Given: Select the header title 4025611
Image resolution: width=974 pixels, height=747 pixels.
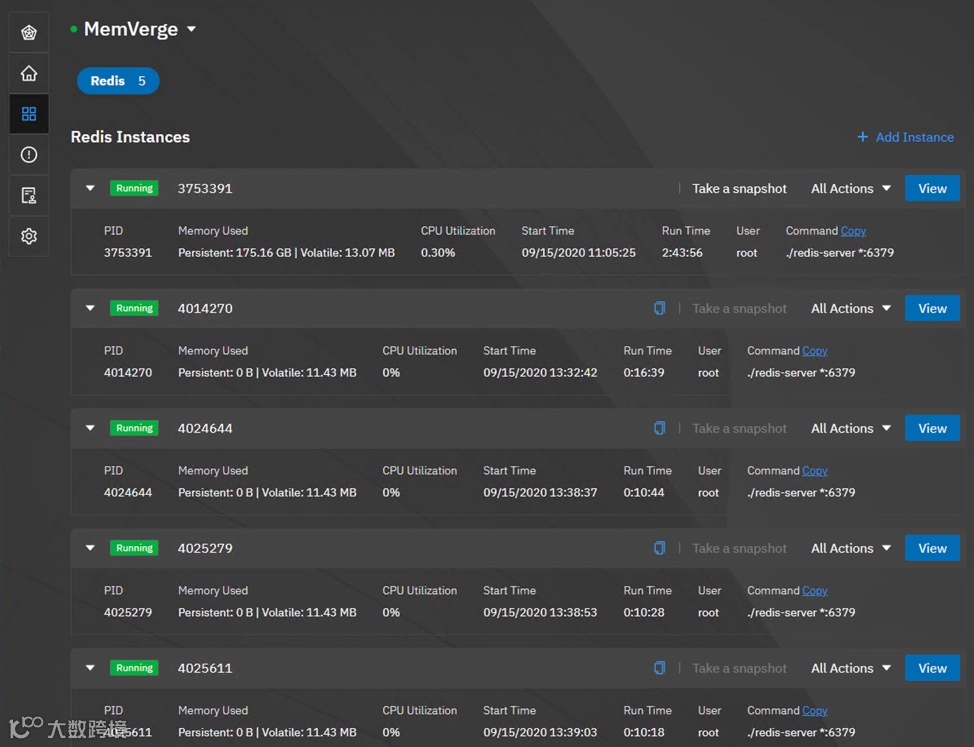Looking at the screenshot, I should (205, 668).
